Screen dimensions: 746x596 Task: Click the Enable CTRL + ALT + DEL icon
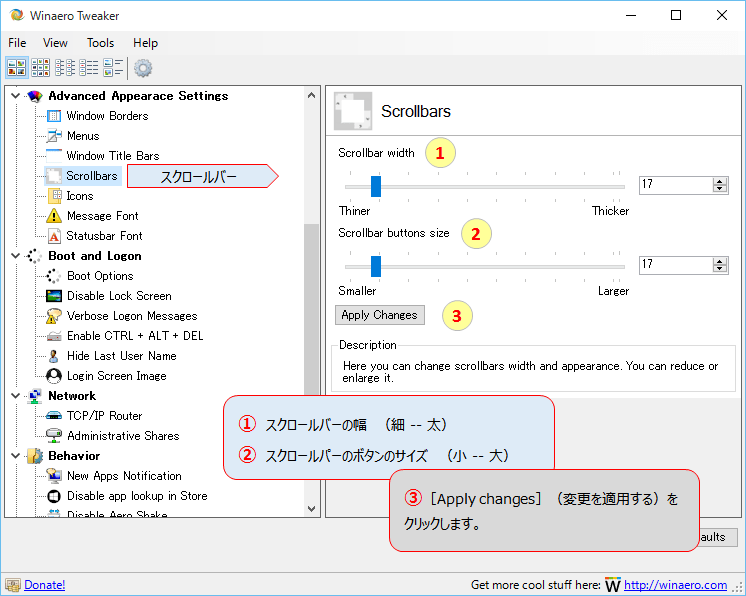point(54,336)
